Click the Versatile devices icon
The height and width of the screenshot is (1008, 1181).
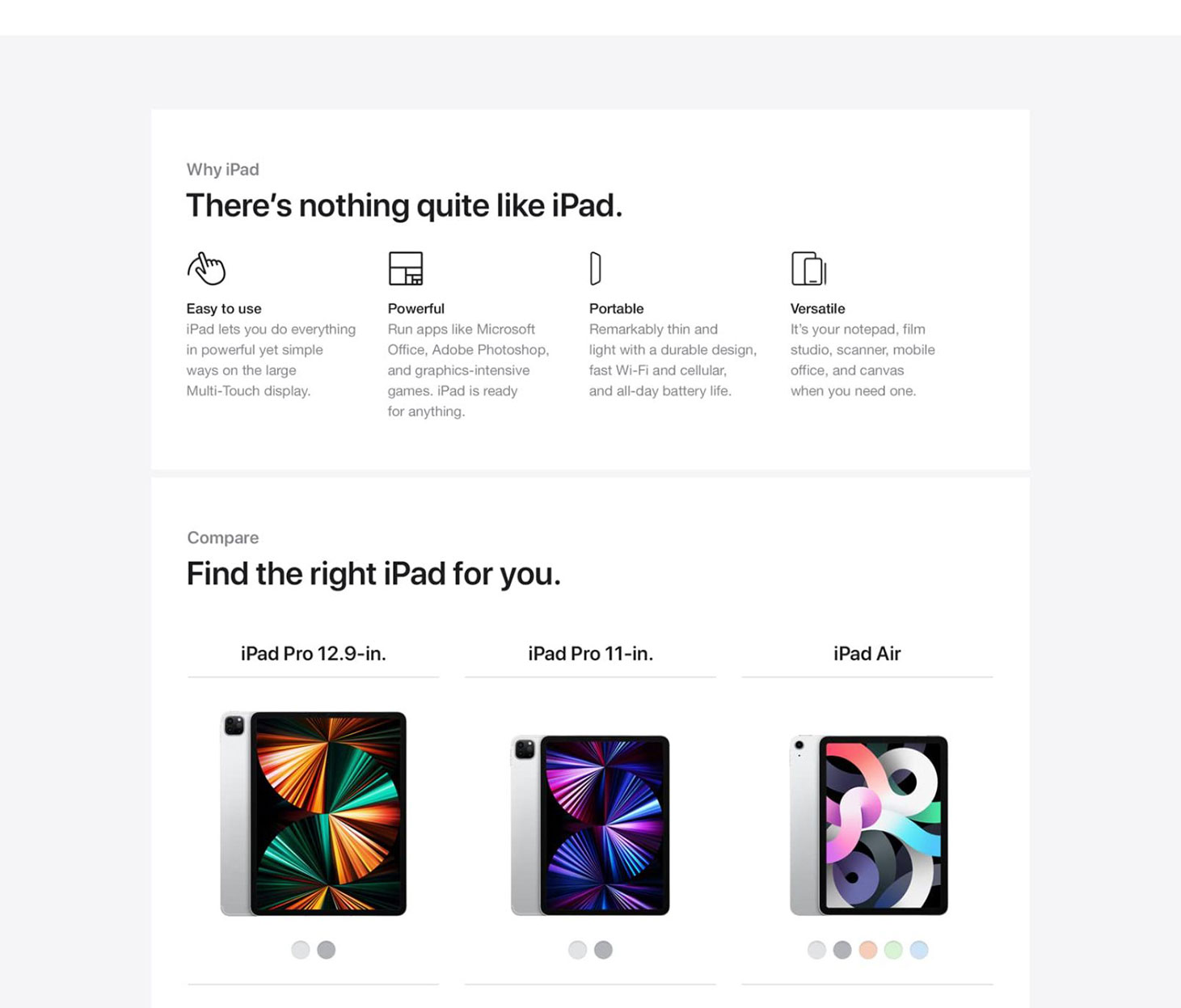click(808, 268)
